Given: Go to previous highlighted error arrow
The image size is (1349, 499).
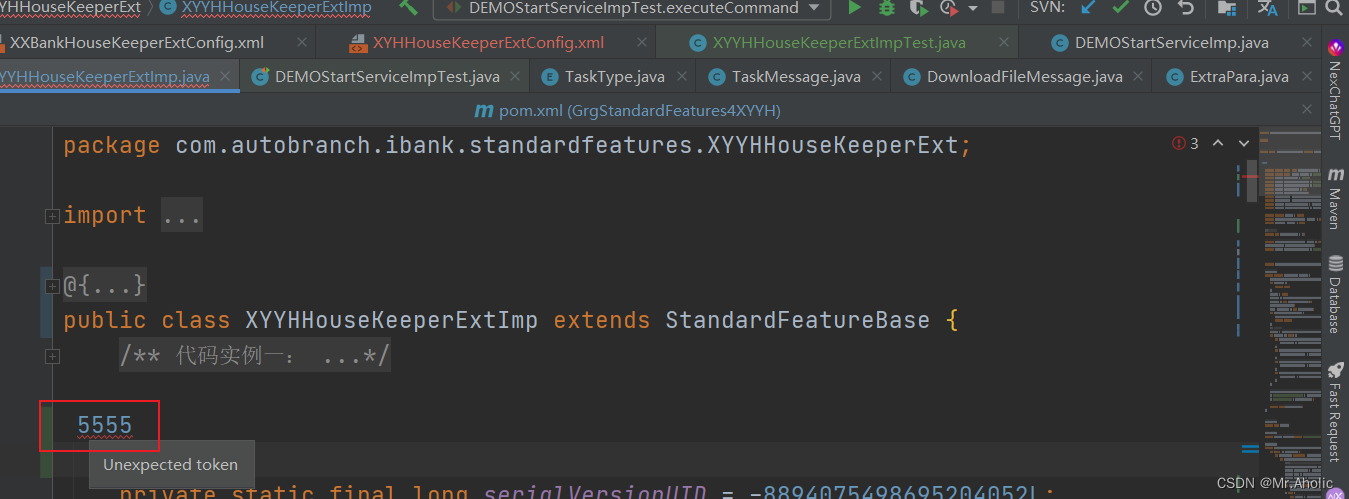Looking at the screenshot, I should [x=1218, y=144].
